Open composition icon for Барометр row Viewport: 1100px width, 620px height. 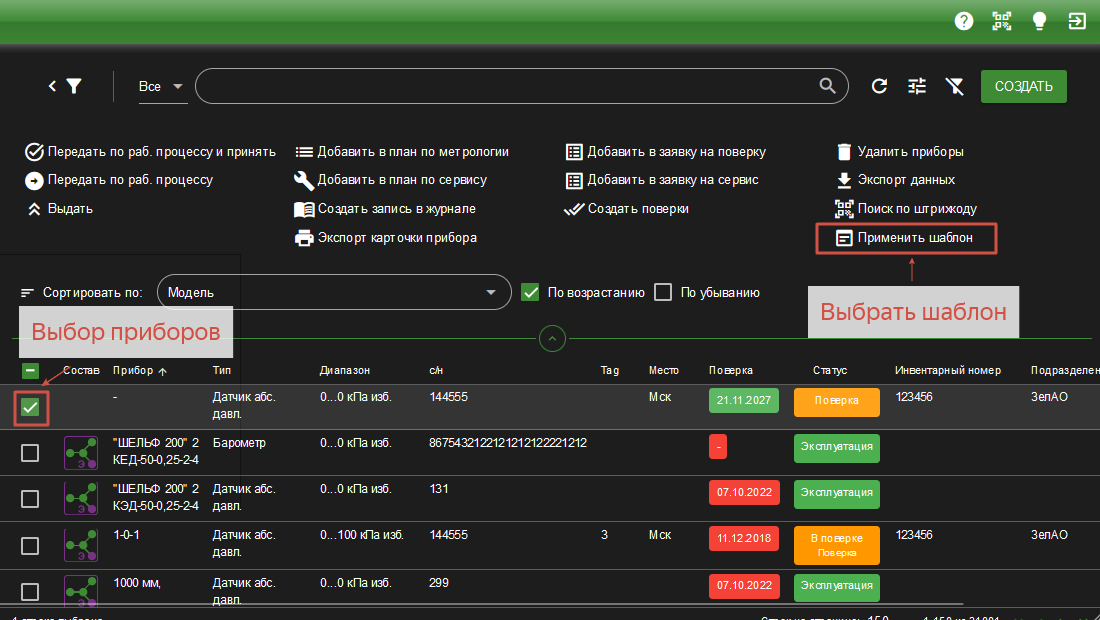[81, 453]
